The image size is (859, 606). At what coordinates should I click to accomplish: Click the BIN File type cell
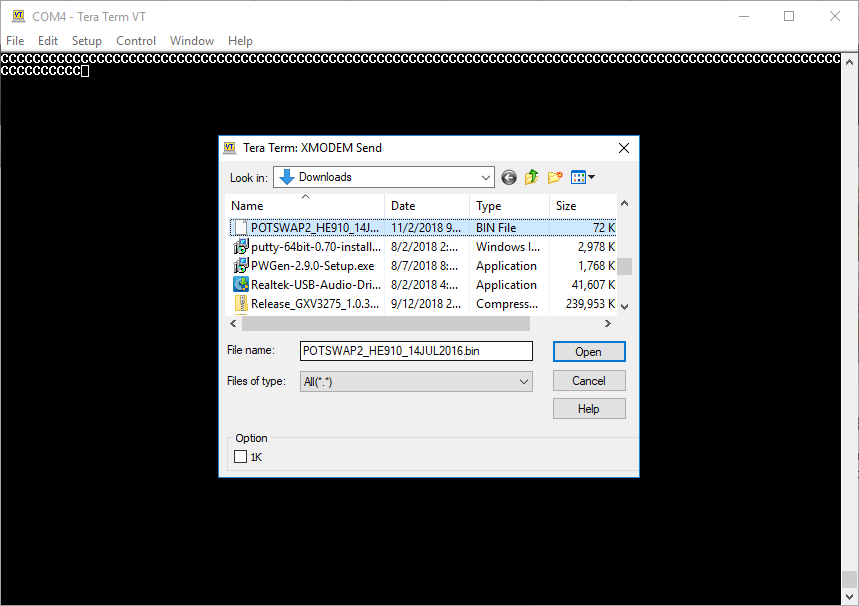[496, 227]
